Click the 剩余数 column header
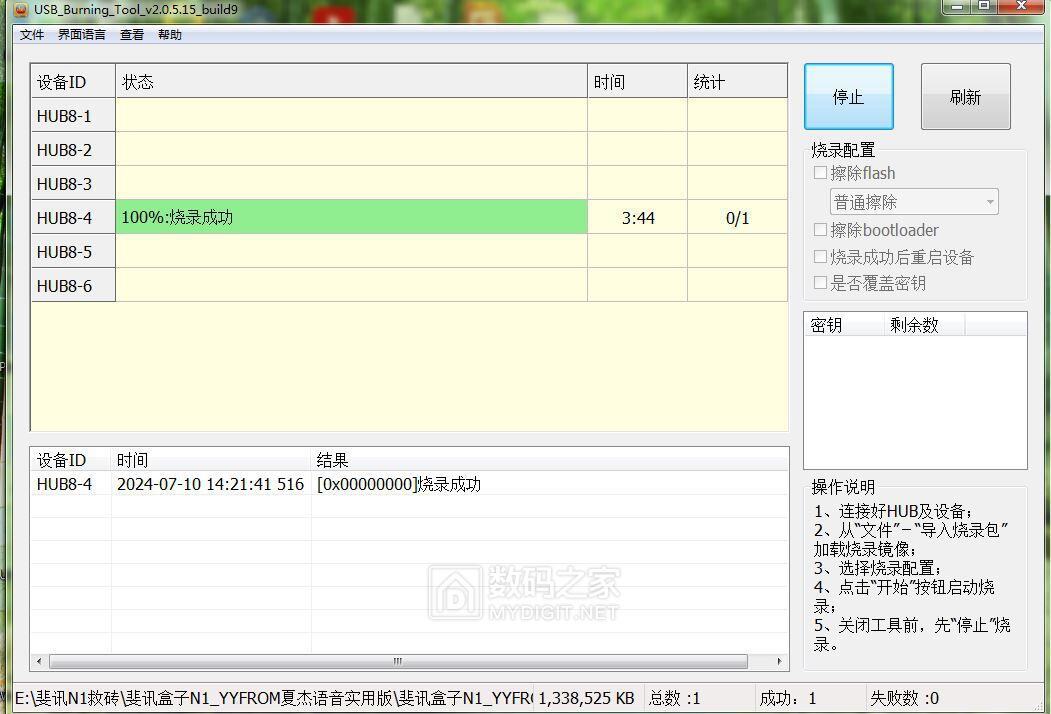 tap(925, 325)
